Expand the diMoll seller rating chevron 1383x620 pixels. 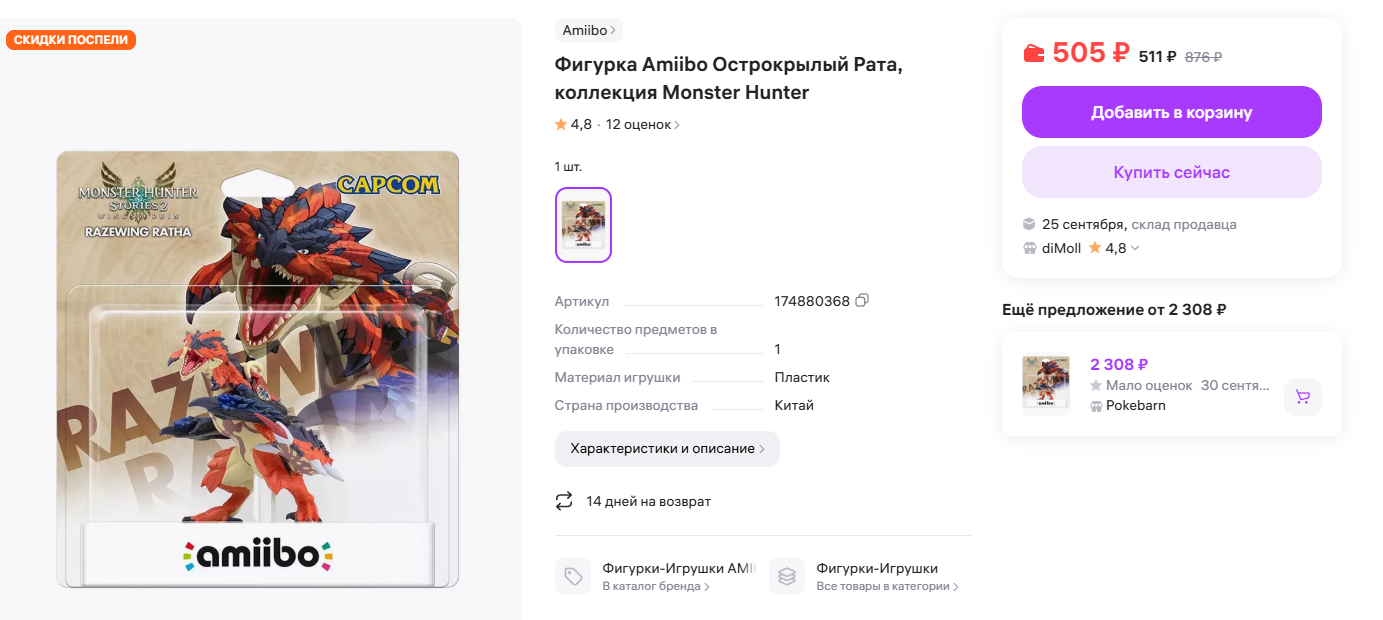pyautogui.click(x=1135, y=248)
